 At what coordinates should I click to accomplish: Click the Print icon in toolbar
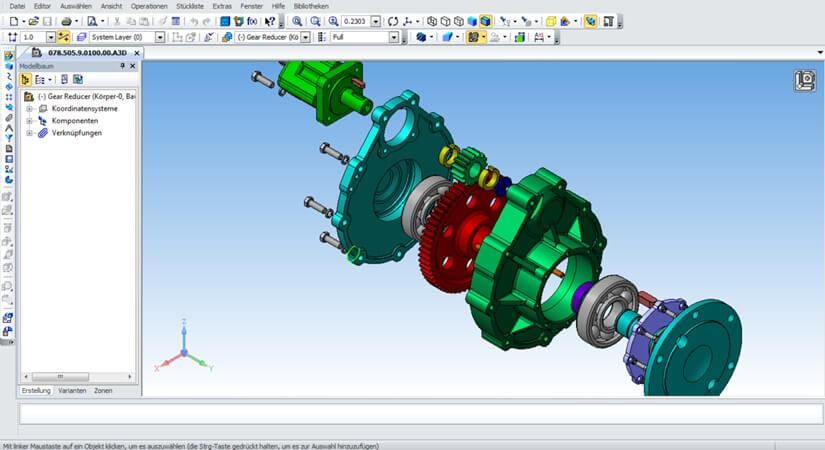click(66, 20)
